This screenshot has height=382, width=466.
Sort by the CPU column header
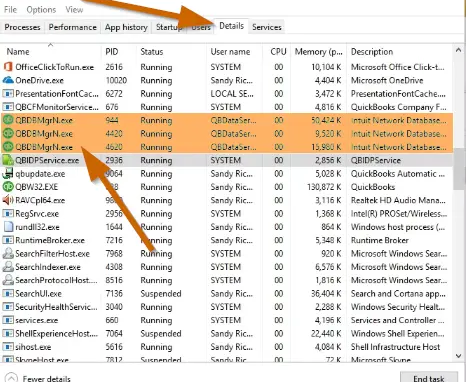point(277,52)
